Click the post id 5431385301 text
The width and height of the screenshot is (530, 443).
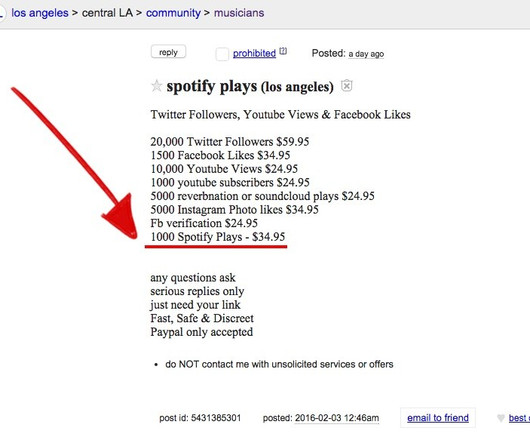(x=200, y=418)
